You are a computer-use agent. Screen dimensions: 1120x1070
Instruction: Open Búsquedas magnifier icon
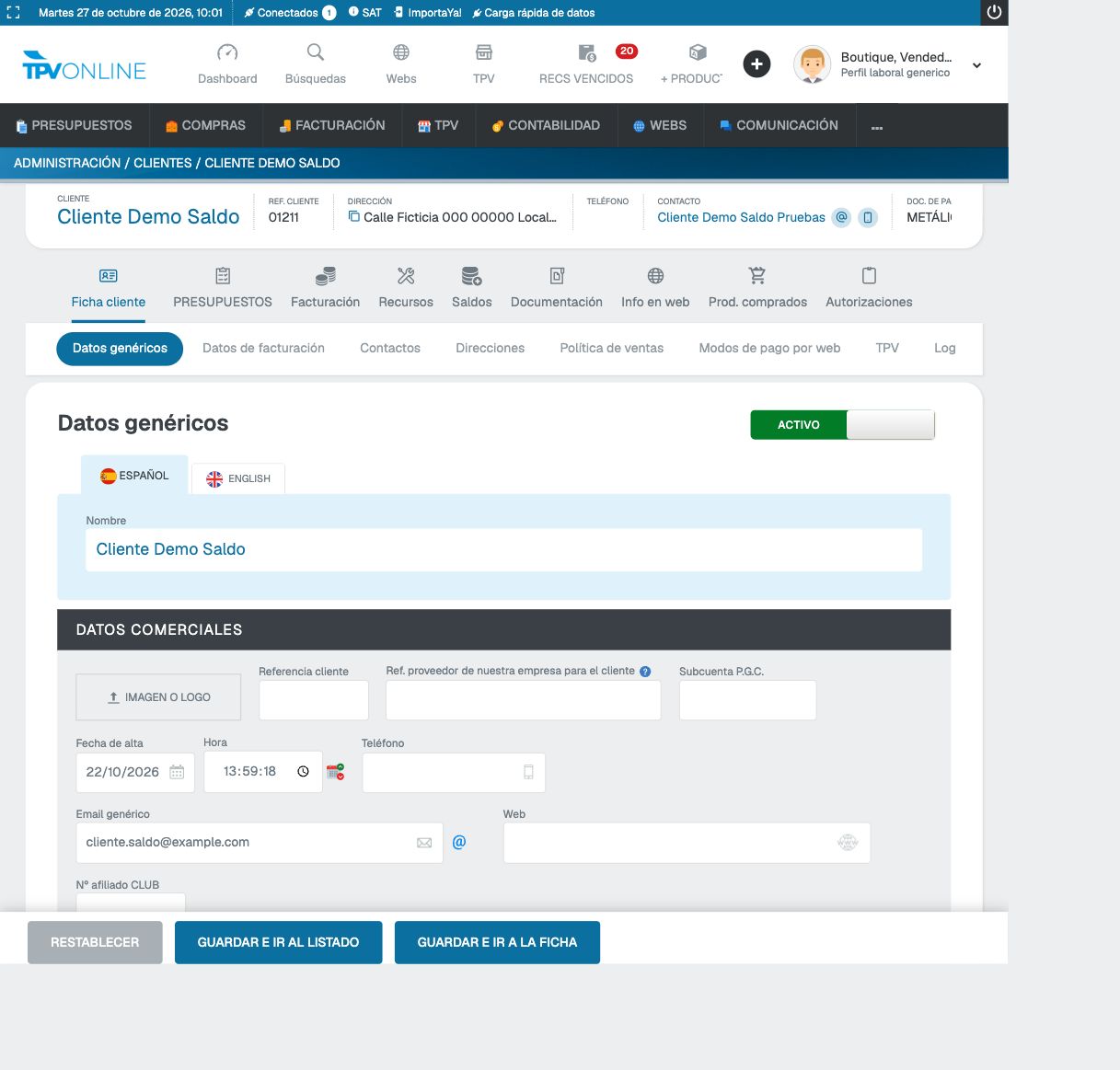click(316, 52)
